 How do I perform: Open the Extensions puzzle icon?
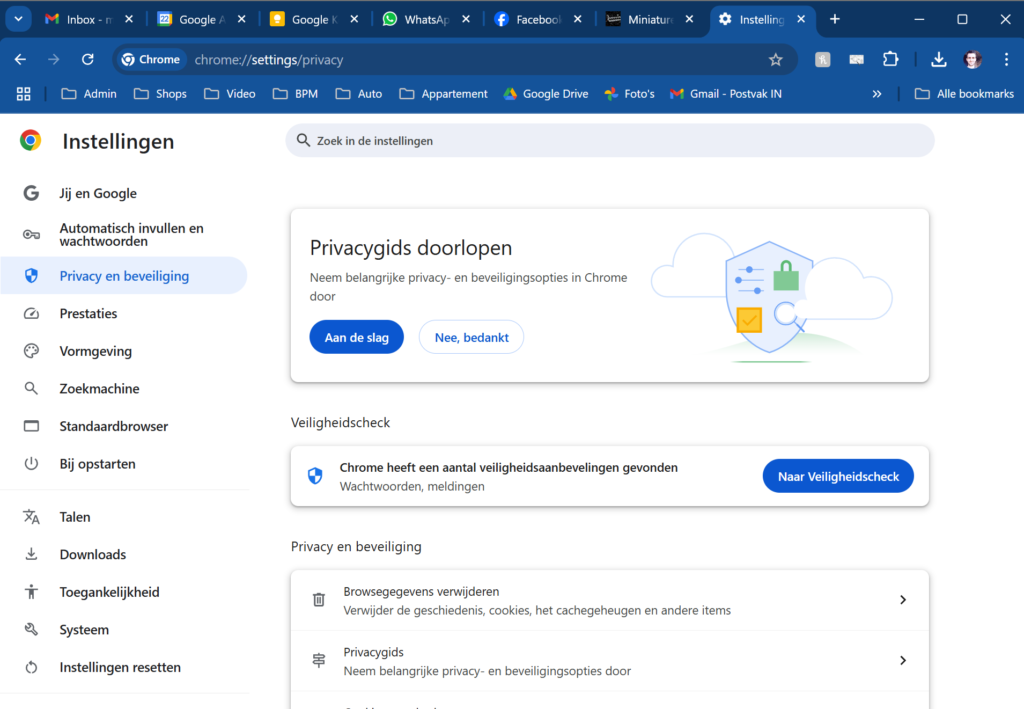(x=890, y=59)
